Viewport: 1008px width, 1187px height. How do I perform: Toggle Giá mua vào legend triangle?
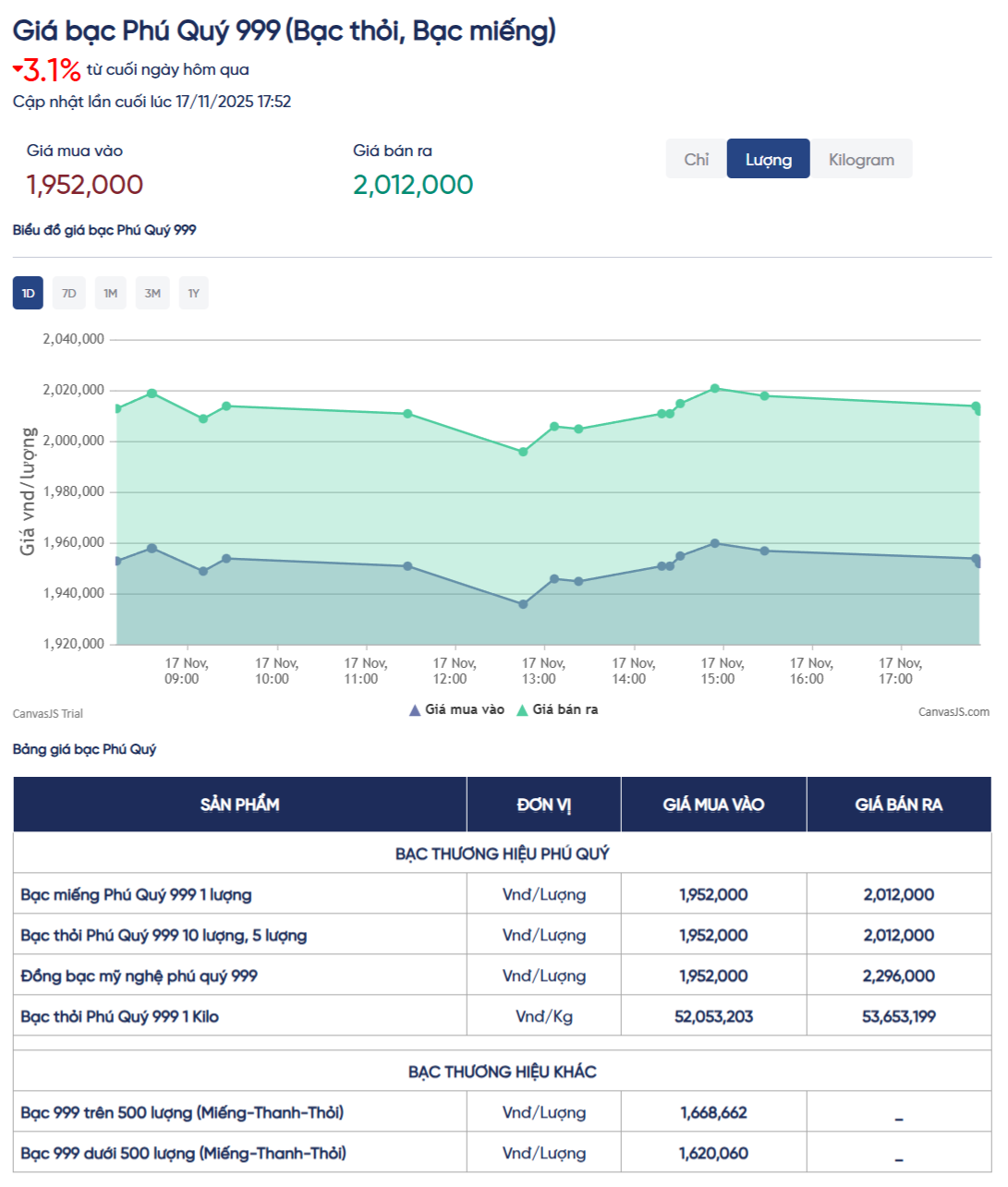415,710
